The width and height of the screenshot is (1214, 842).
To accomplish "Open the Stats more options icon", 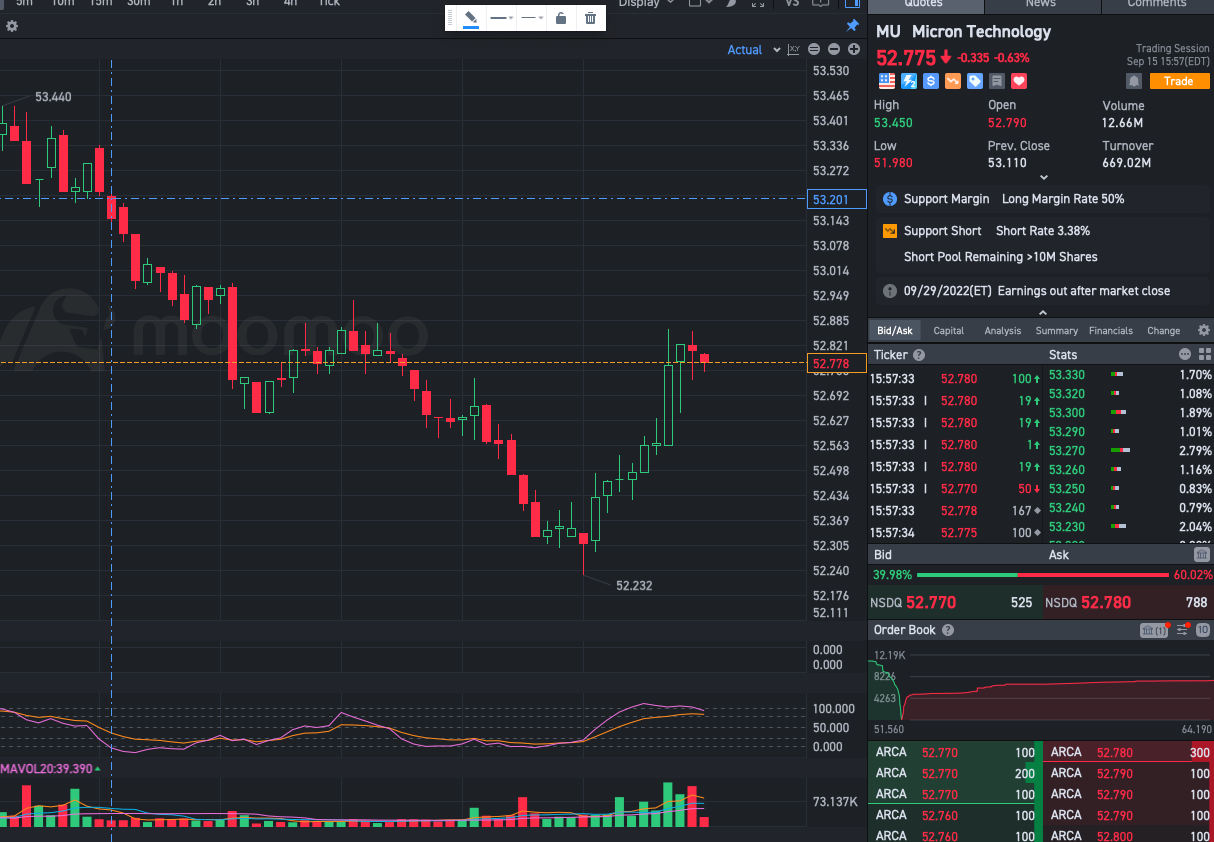I will (x=1185, y=354).
